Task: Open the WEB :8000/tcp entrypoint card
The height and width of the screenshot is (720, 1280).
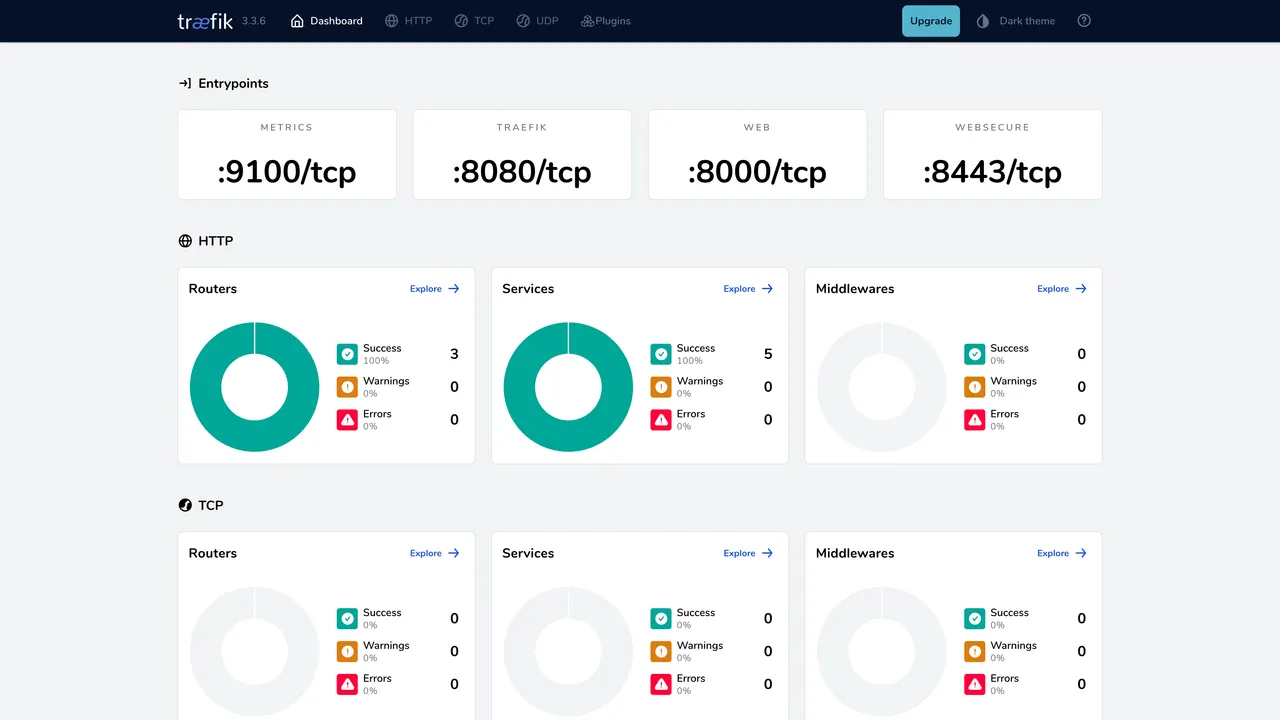Action: tap(757, 155)
